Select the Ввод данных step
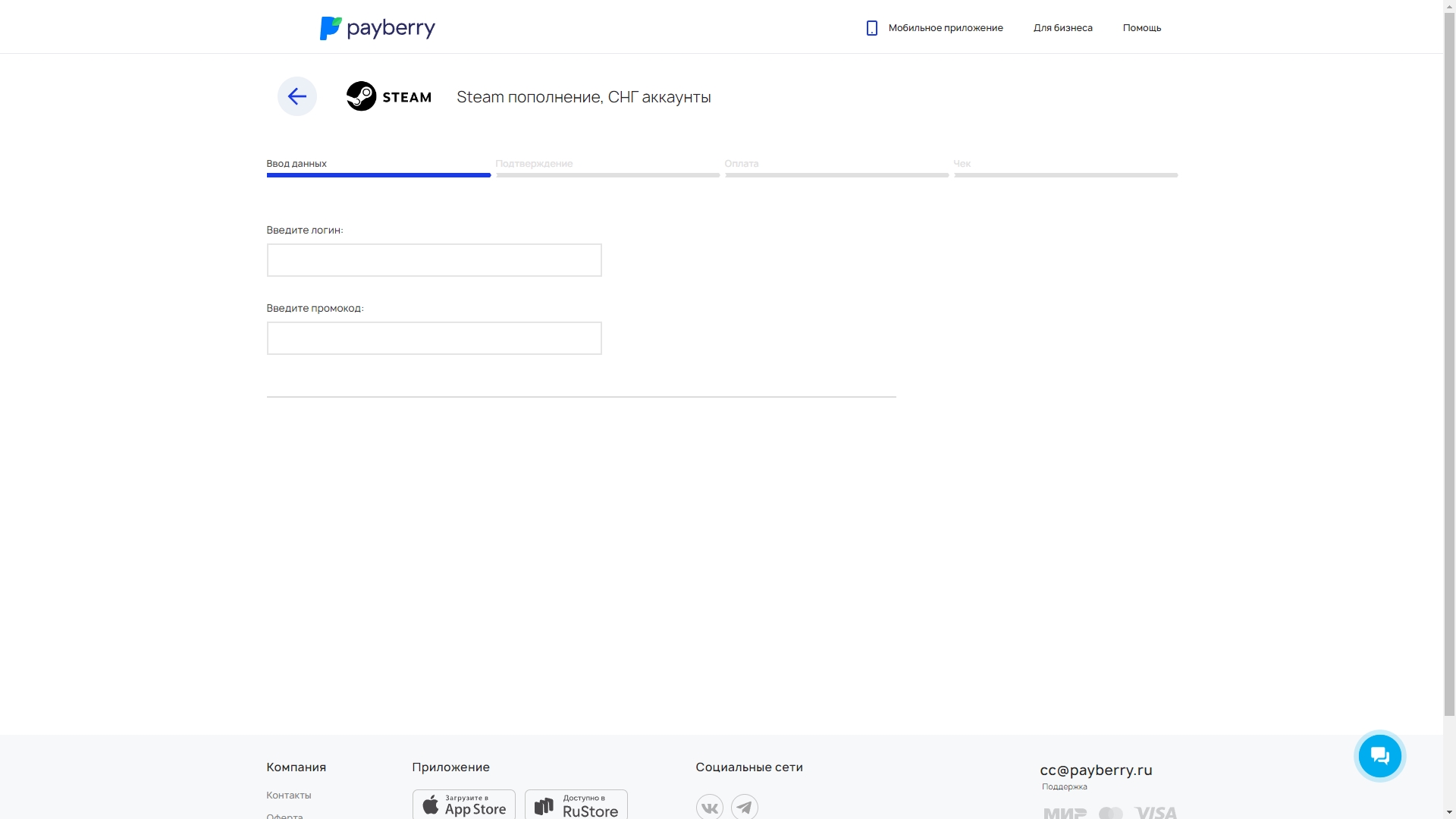The width and height of the screenshot is (1456, 819). [x=297, y=164]
